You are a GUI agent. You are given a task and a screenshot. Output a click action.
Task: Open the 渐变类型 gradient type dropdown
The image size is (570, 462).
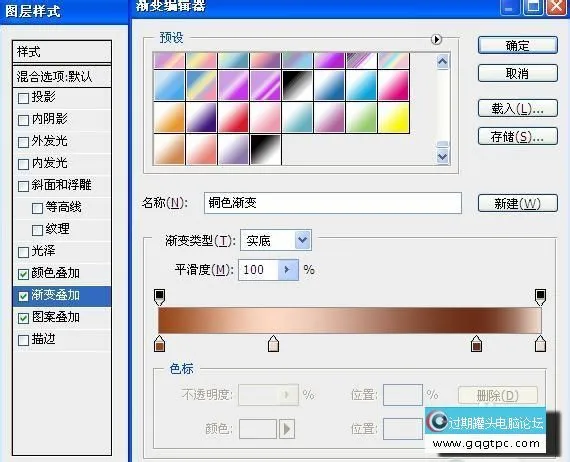click(x=302, y=240)
